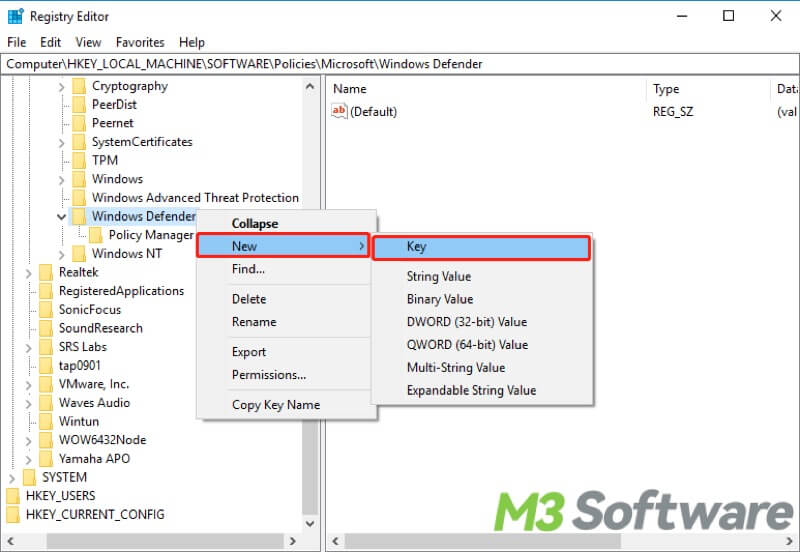Expand the SystemCertificates tree node
Screen dimensions: 800x552
pyautogui.click(x=62, y=143)
